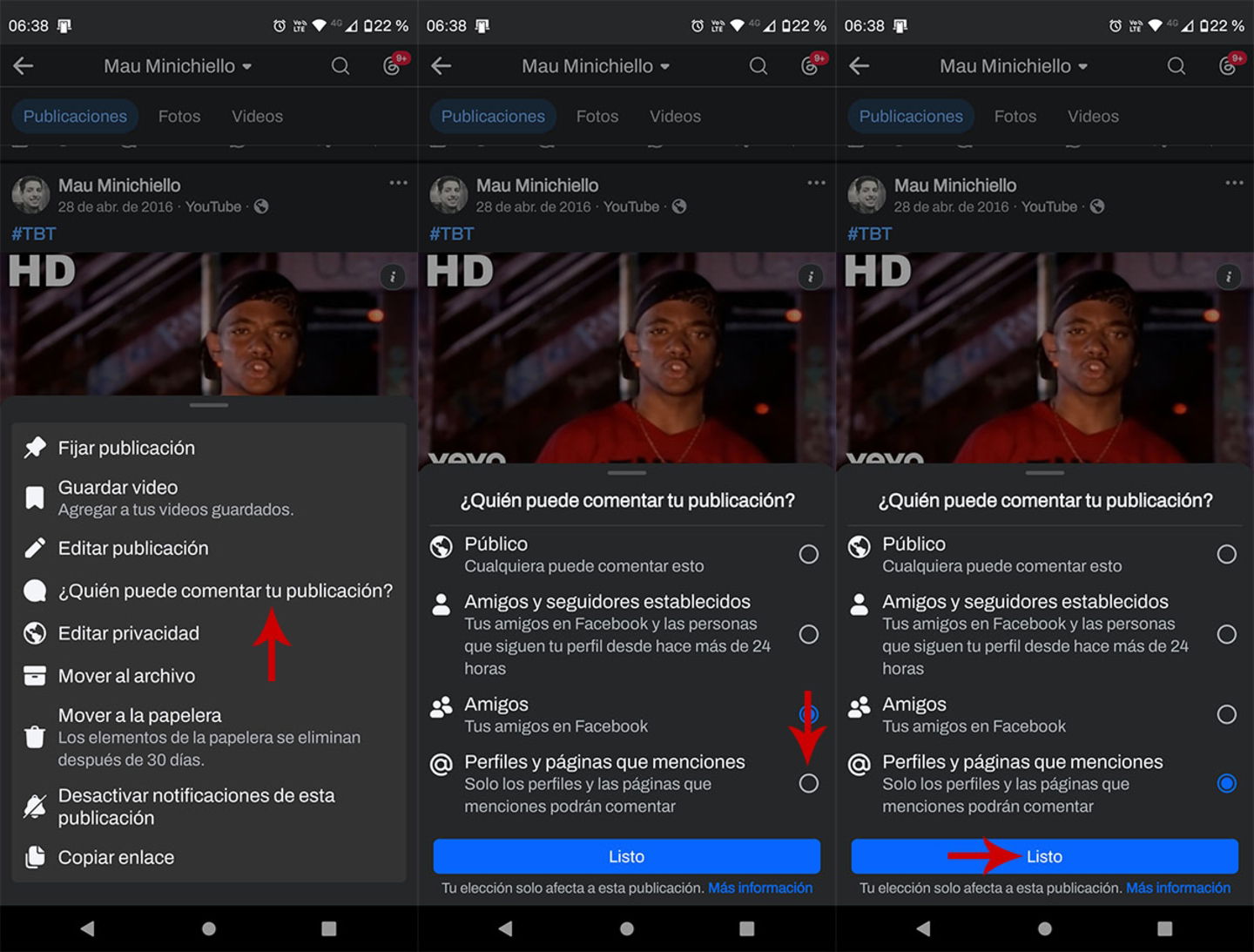
Task: Tap the pencil icon beside Editar publicación
Action: coord(35,548)
